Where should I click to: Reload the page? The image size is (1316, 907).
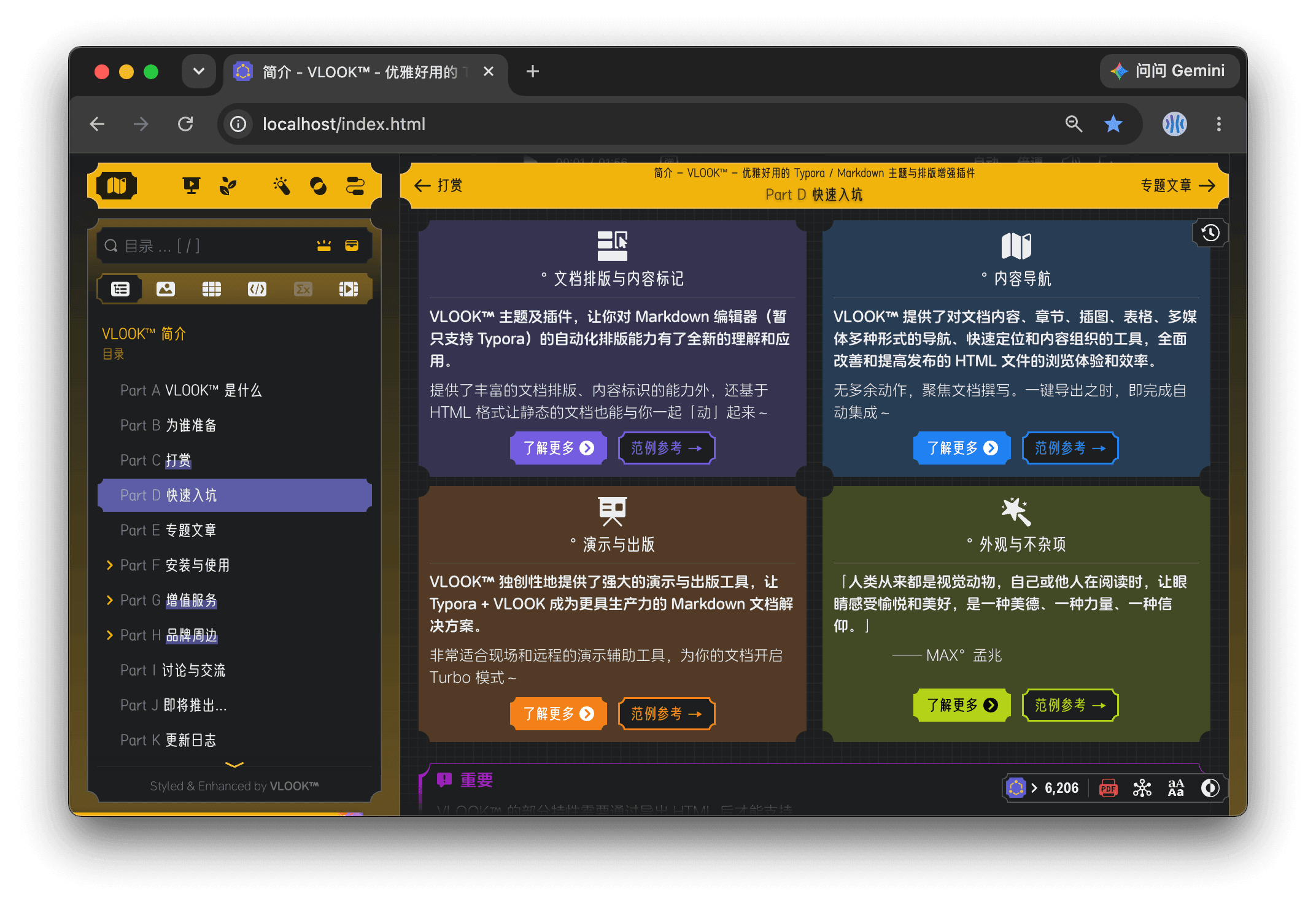[185, 124]
